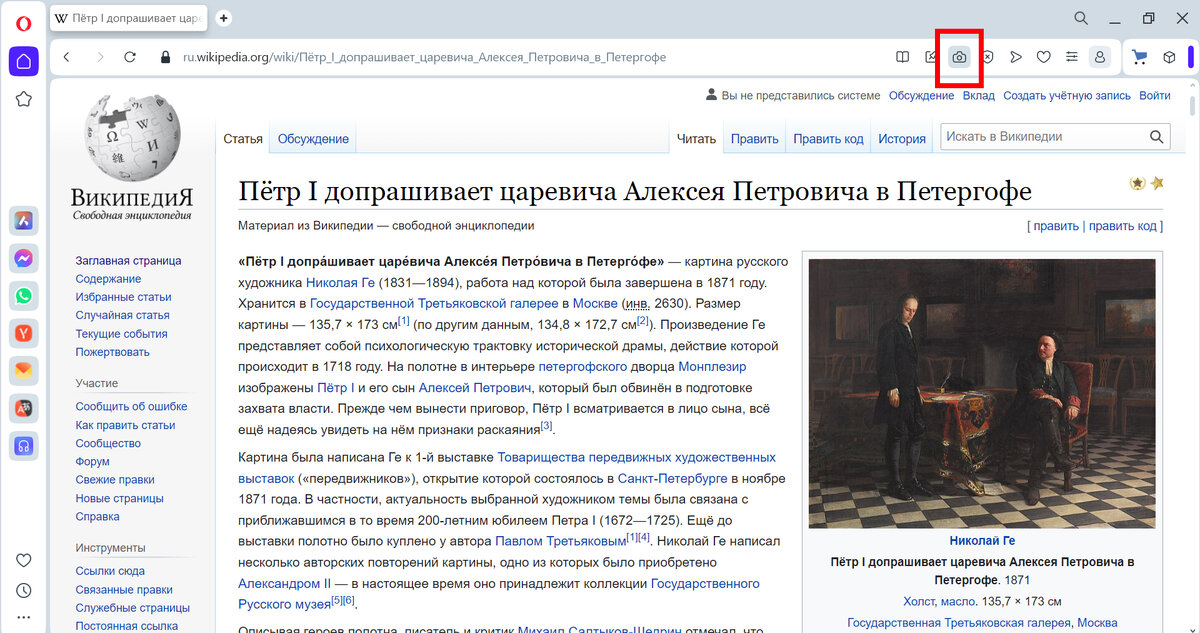Image resolution: width=1200 pixels, height=633 pixels.
Task: Open tab search magnifier in title bar
Action: [1081, 18]
